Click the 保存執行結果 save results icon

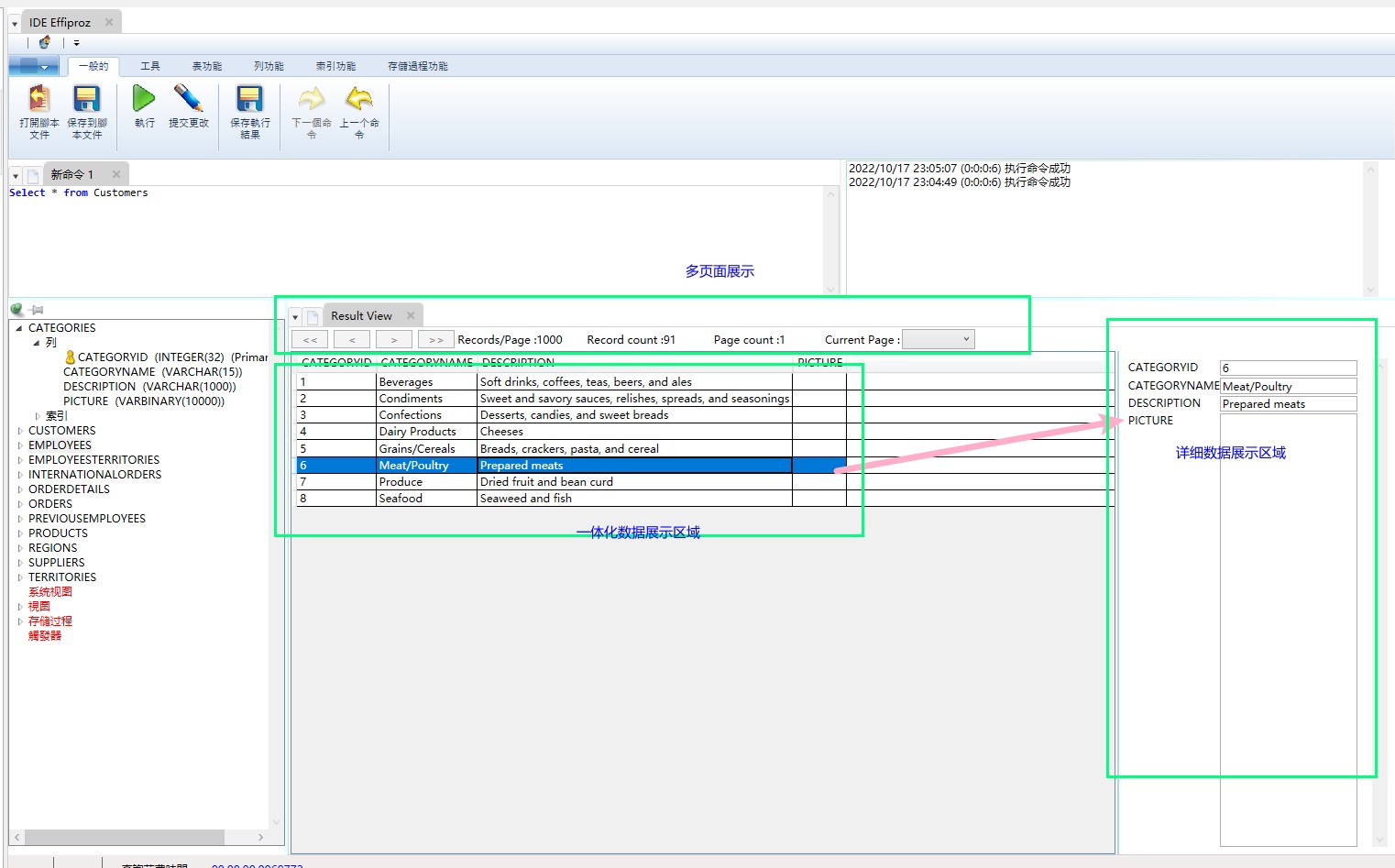(x=249, y=99)
